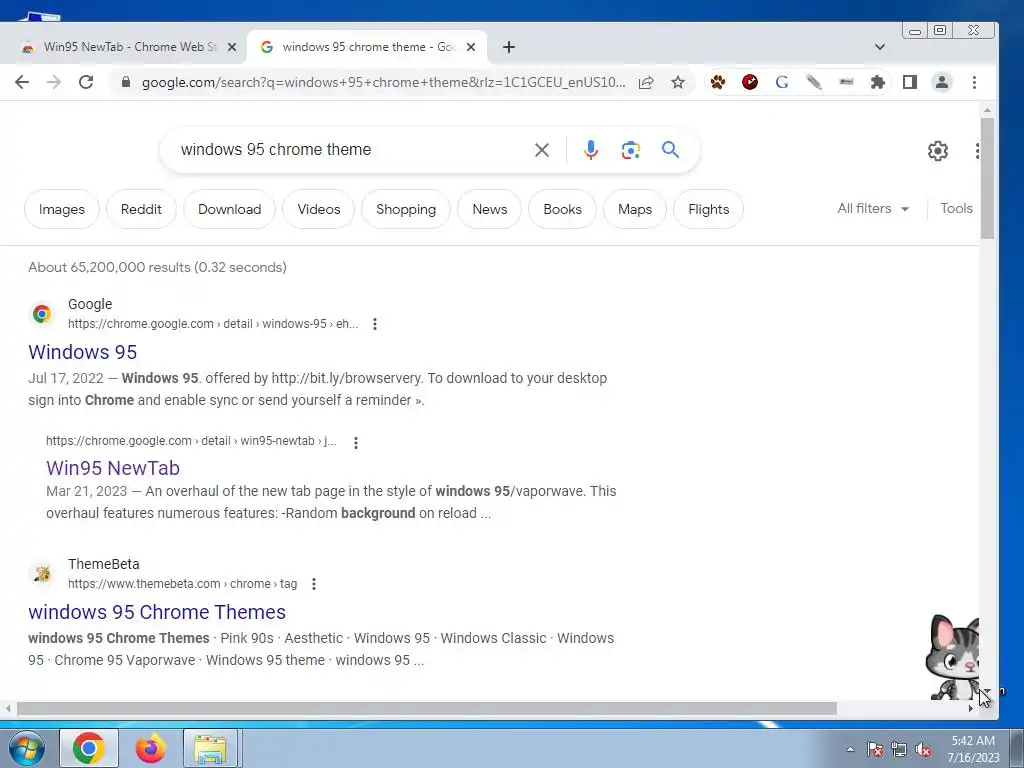Expand the tab search chevron
1024x768 pixels.
point(880,47)
